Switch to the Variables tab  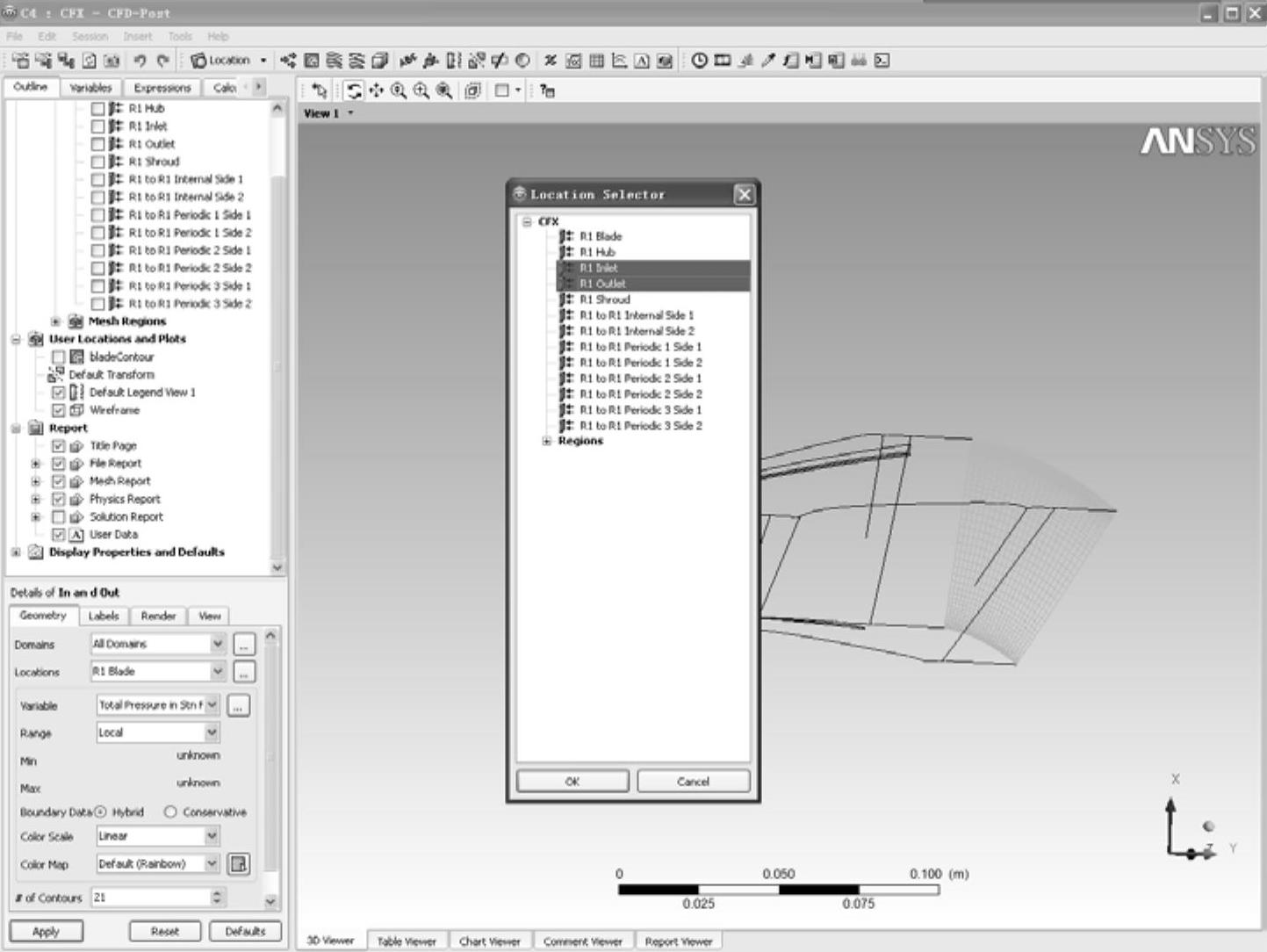(90, 88)
